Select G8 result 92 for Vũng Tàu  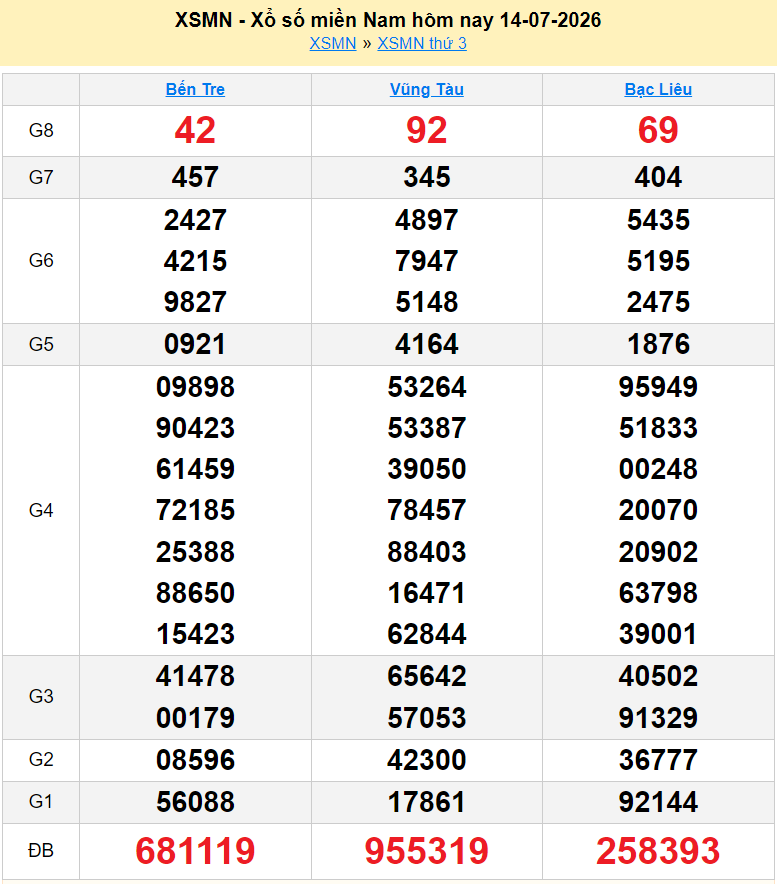tap(427, 130)
